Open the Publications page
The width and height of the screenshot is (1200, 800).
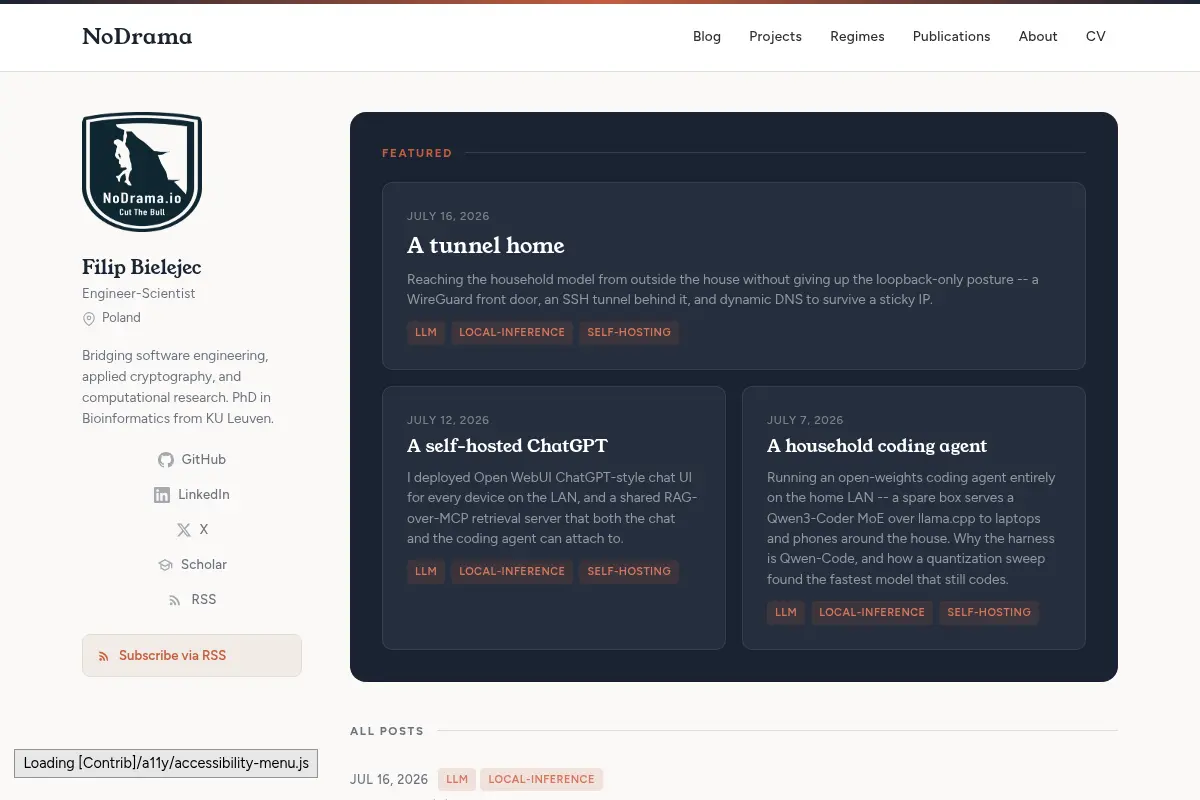[x=951, y=36]
